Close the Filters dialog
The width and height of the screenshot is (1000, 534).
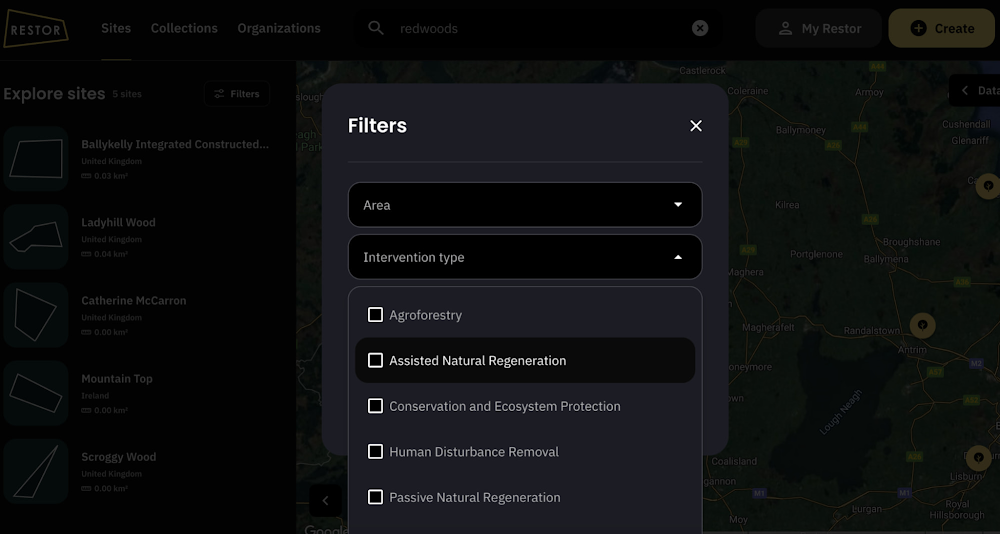coord(696,126)
